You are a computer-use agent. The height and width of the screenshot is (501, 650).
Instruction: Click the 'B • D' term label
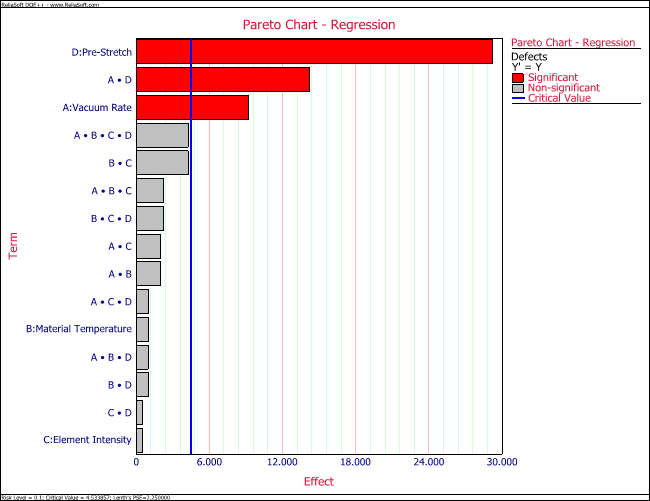click(120, 385)
